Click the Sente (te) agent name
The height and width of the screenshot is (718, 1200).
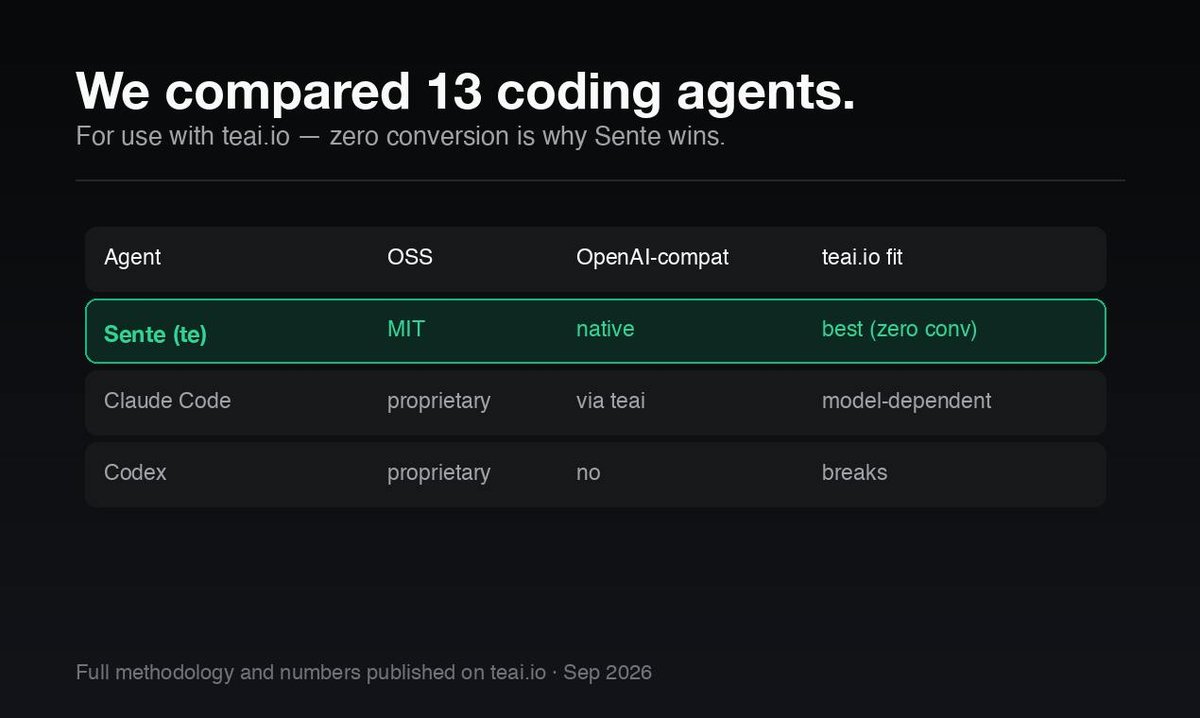pos(155,334)
